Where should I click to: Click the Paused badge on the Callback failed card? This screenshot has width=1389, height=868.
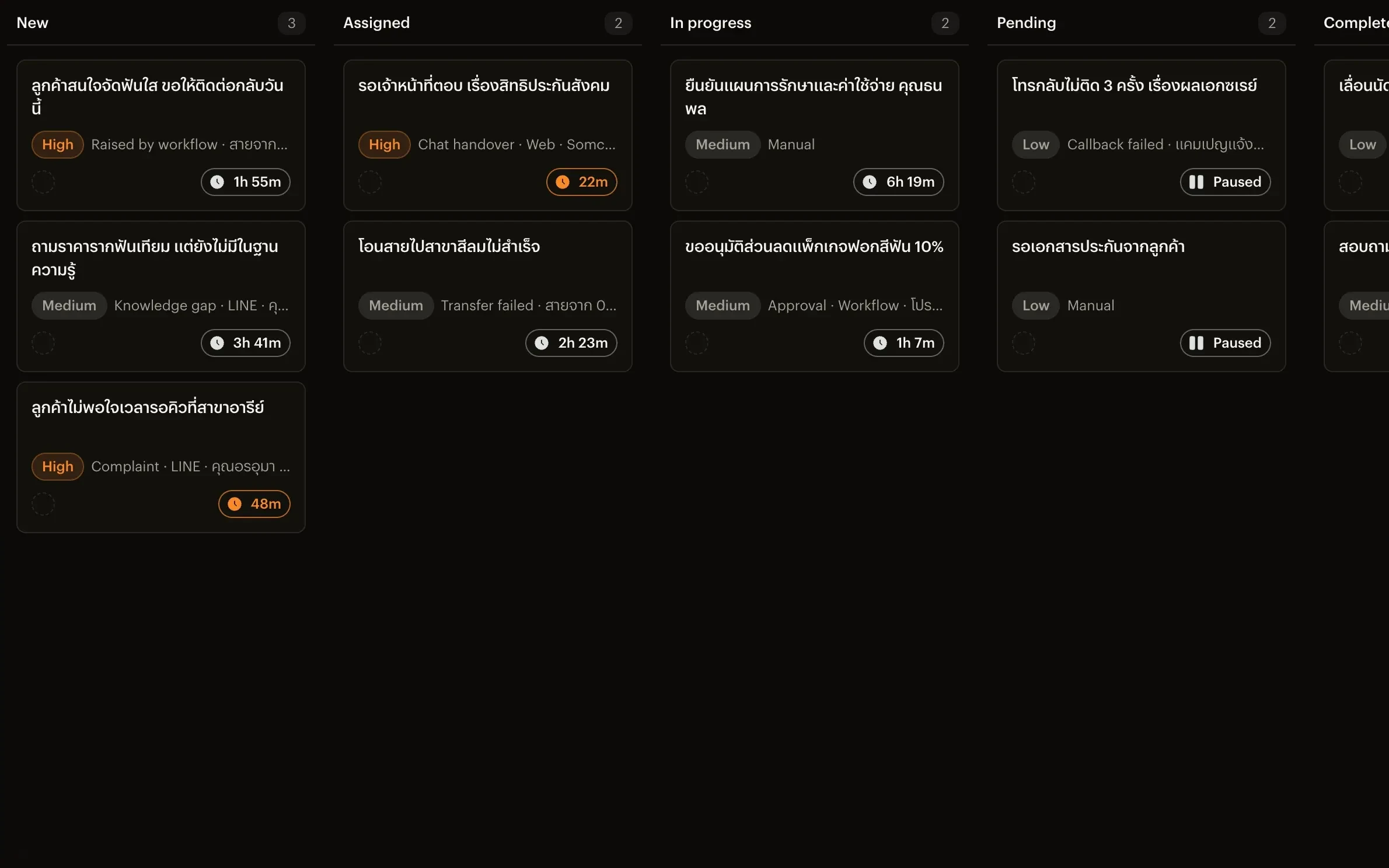[x=1226, y=182]
